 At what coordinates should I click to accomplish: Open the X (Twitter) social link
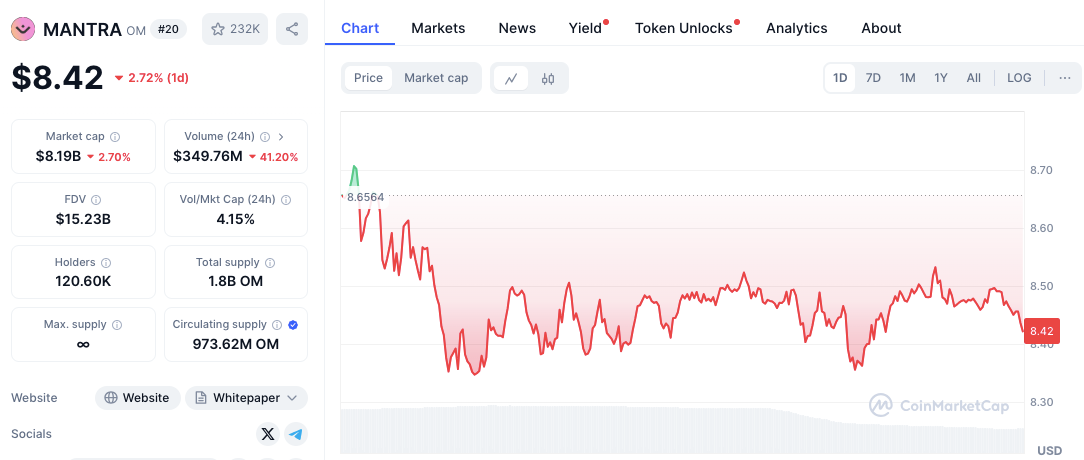point(267,434)
